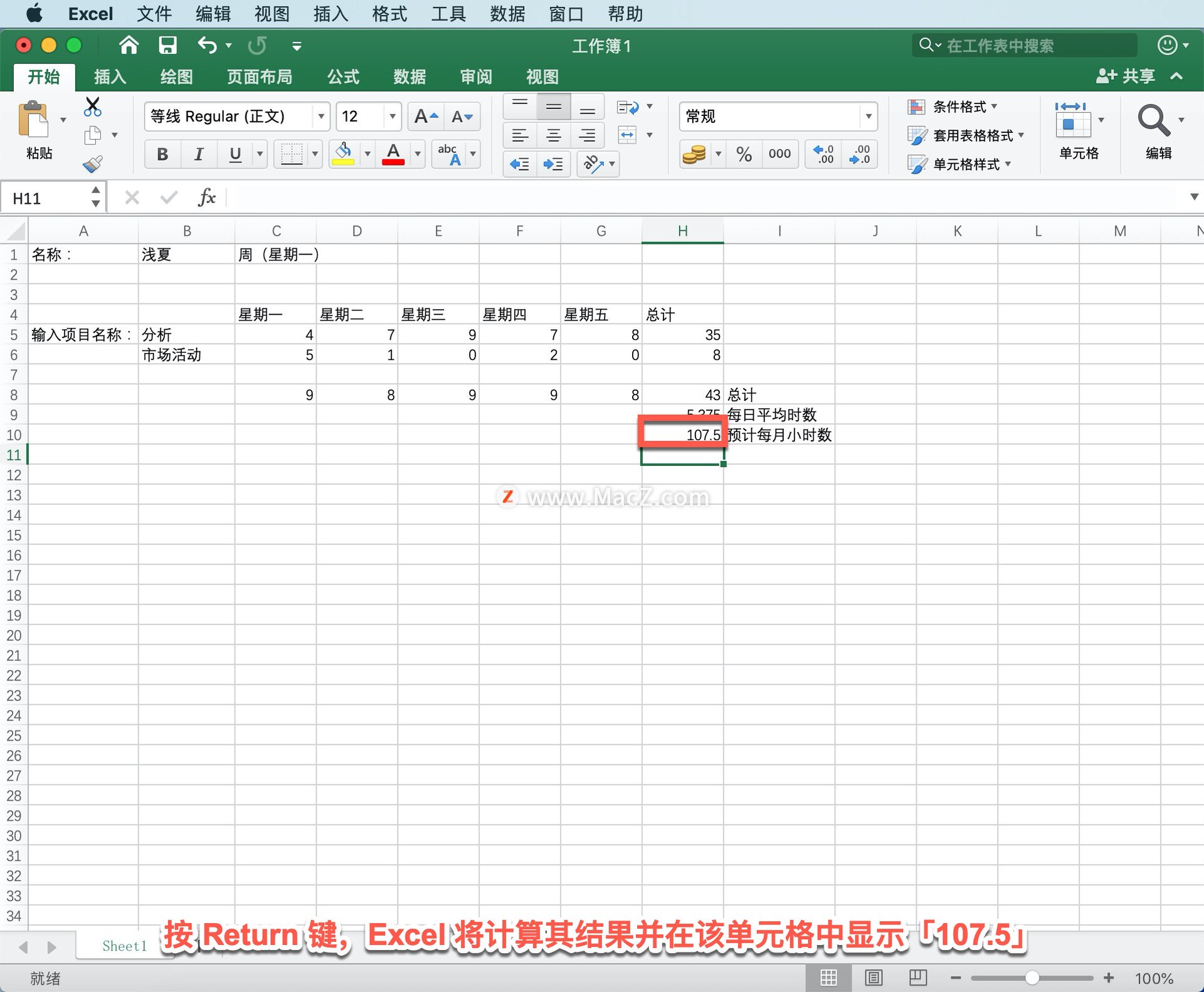Zoom out with the minus button
The image size is (1204, 992).
(956, 978)
